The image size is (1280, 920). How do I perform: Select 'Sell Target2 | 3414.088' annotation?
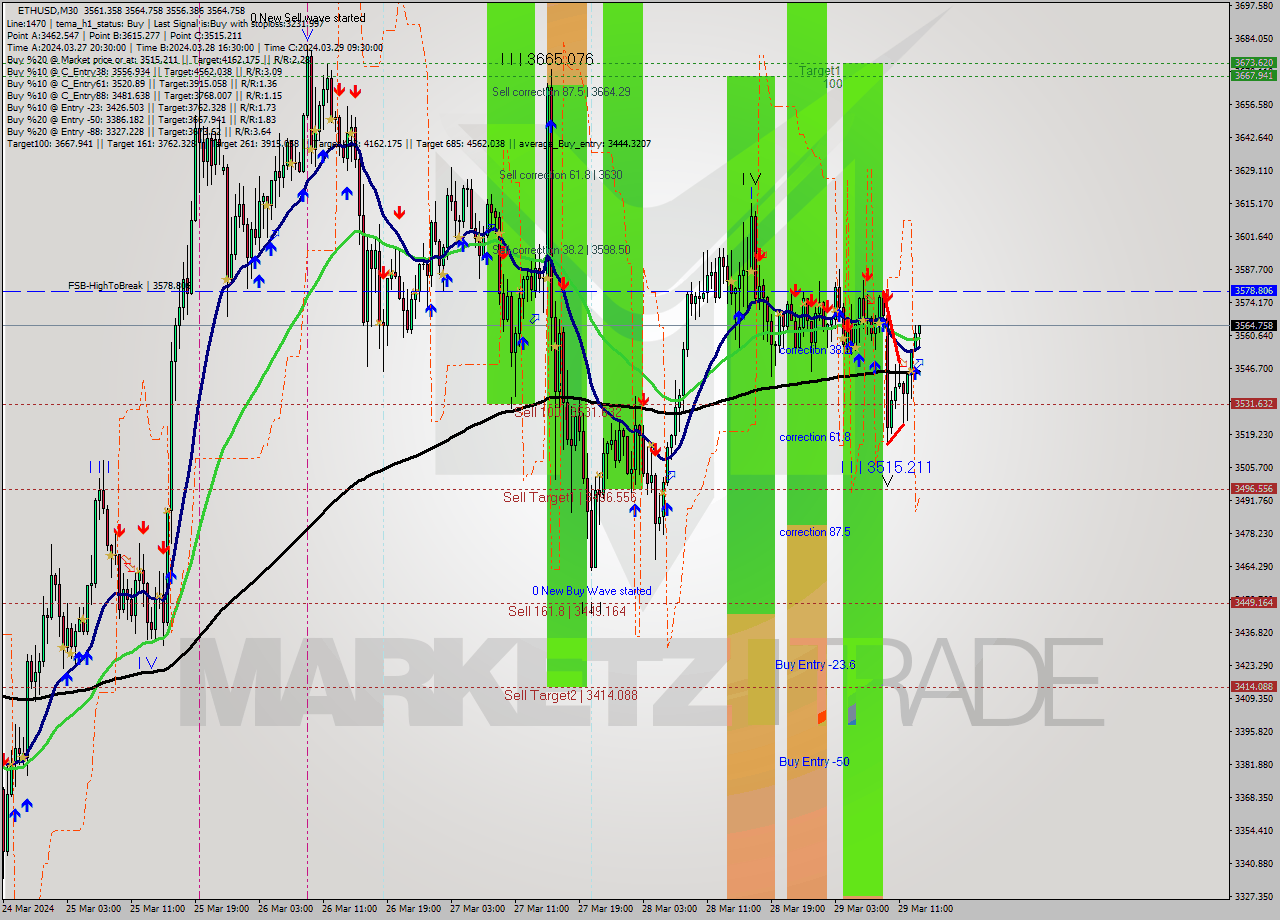tap(571, 695)
